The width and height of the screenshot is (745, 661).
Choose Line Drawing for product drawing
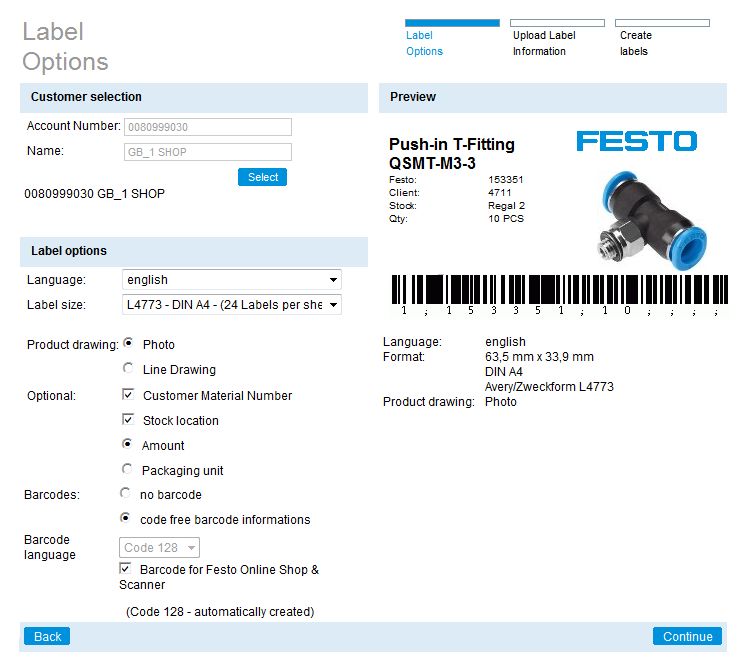[129, 369]
